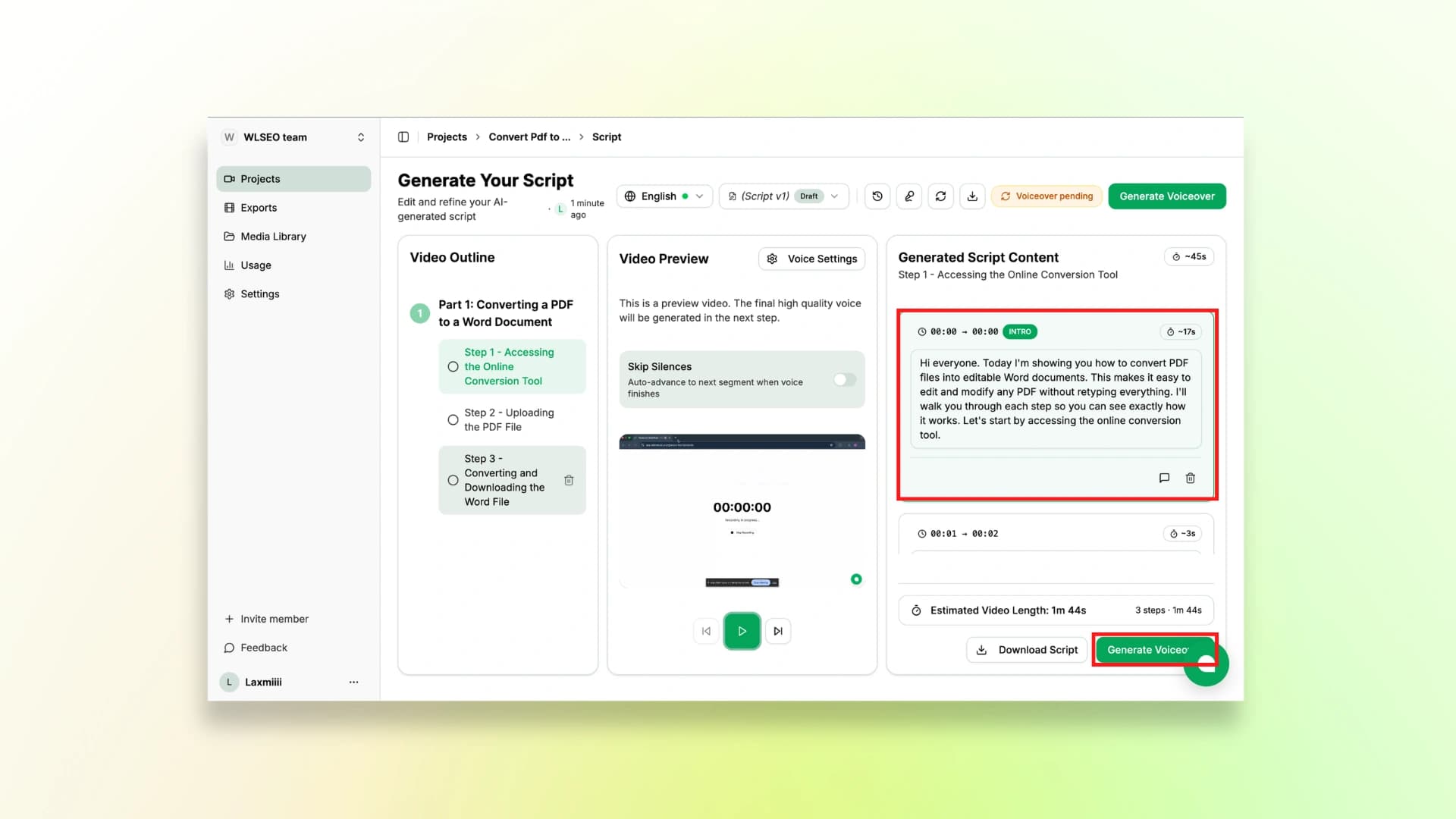This screenshot has width=1456, height=819.
Task: Open Voice Settings
Action: tap(811, 259)
